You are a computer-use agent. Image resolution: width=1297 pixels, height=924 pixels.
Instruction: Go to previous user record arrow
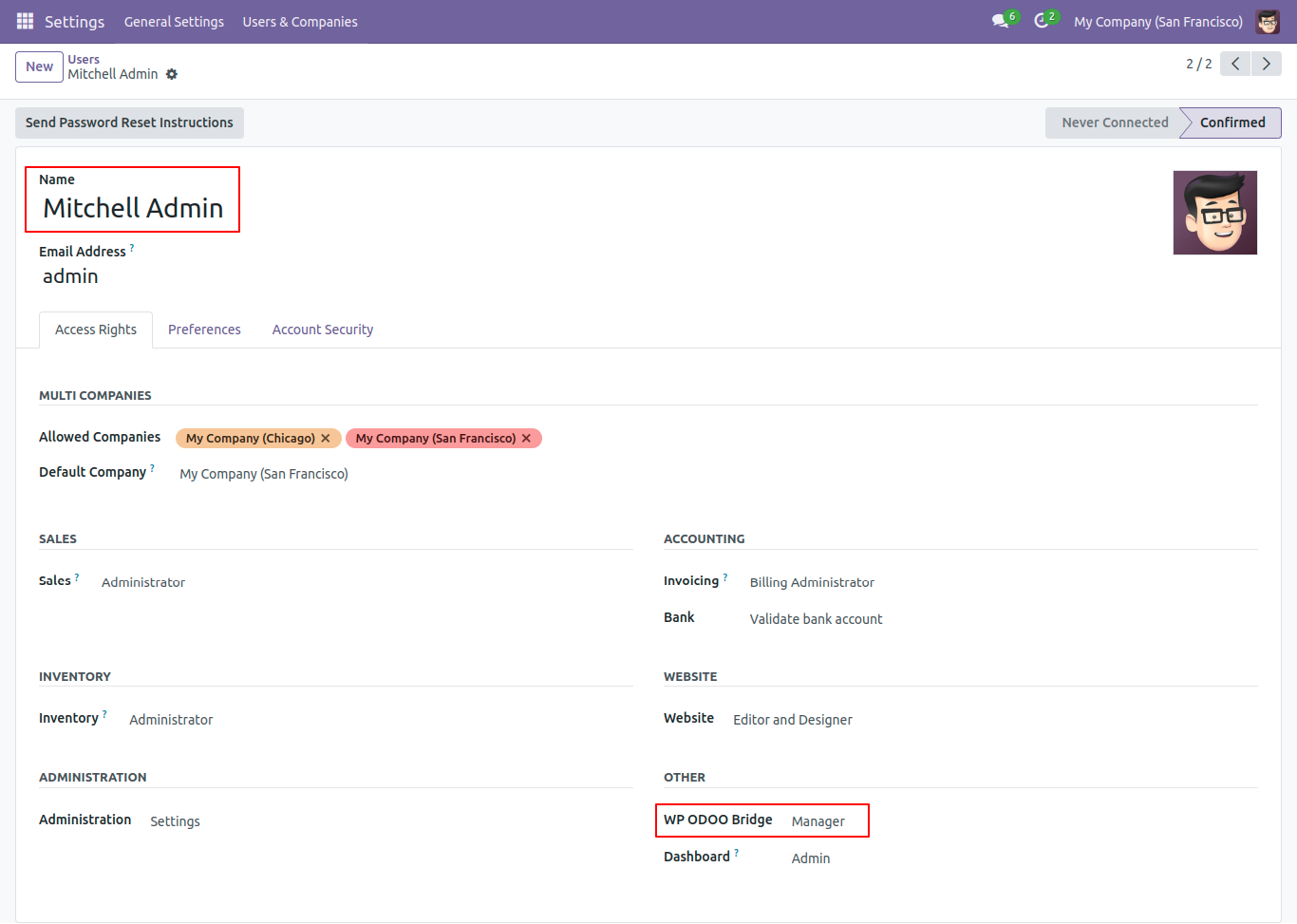(x=1235, y=64)
